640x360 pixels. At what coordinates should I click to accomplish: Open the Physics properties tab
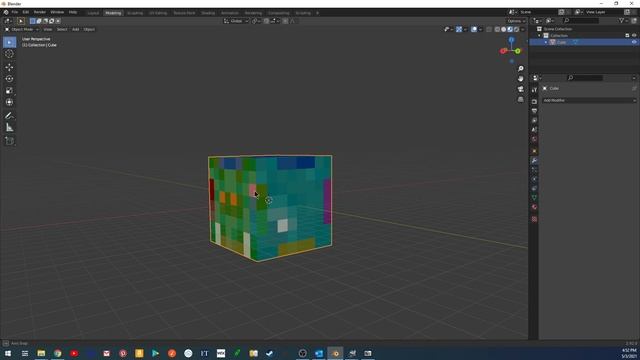pos(534,179)
